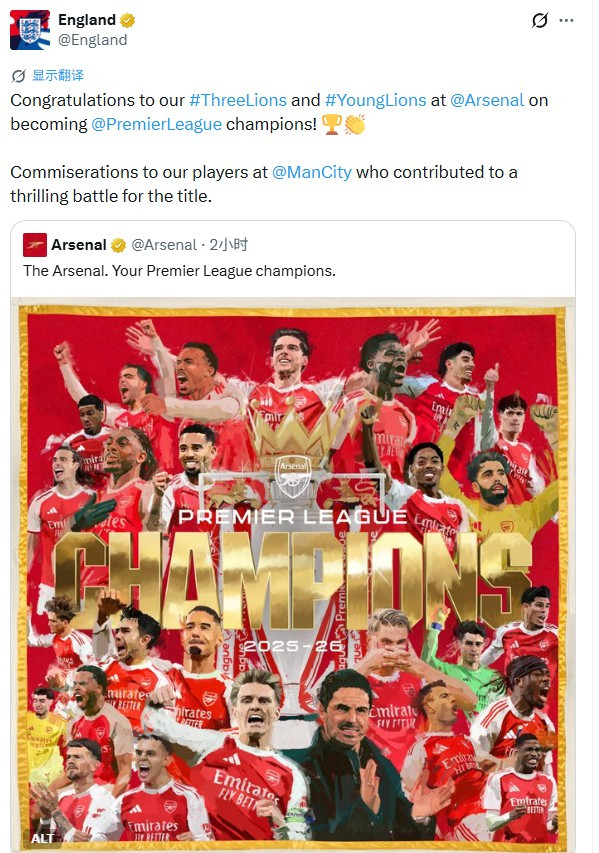The image size is (599, 853).
Task: Visit the @Arsenal mention in tweet text
Action: coord(487,100)
